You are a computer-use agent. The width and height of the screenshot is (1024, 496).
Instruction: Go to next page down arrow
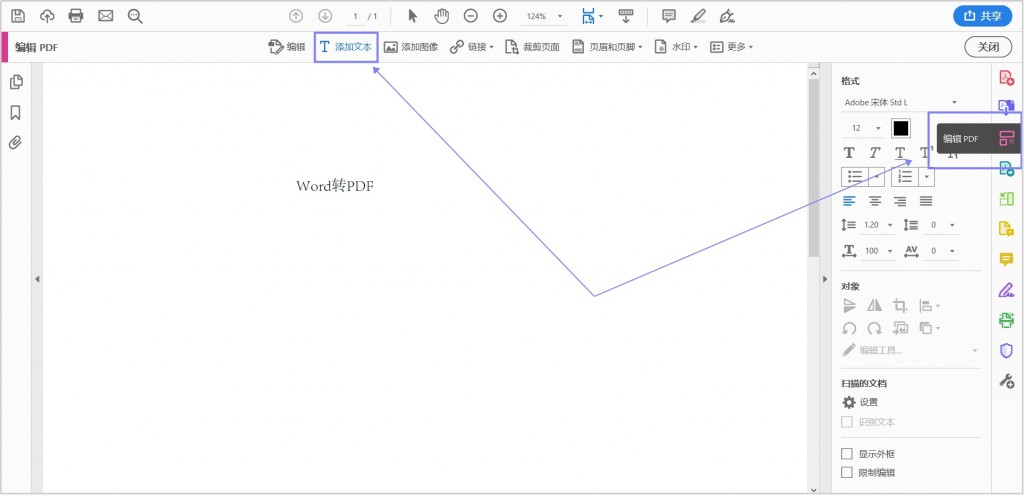pyautogui.click(x=325, y=16)
